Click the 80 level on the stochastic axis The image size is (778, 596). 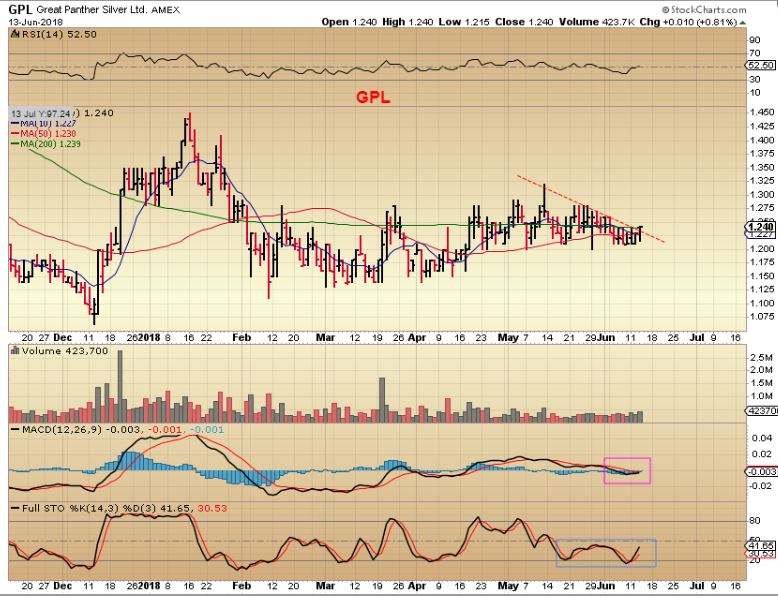755,521
